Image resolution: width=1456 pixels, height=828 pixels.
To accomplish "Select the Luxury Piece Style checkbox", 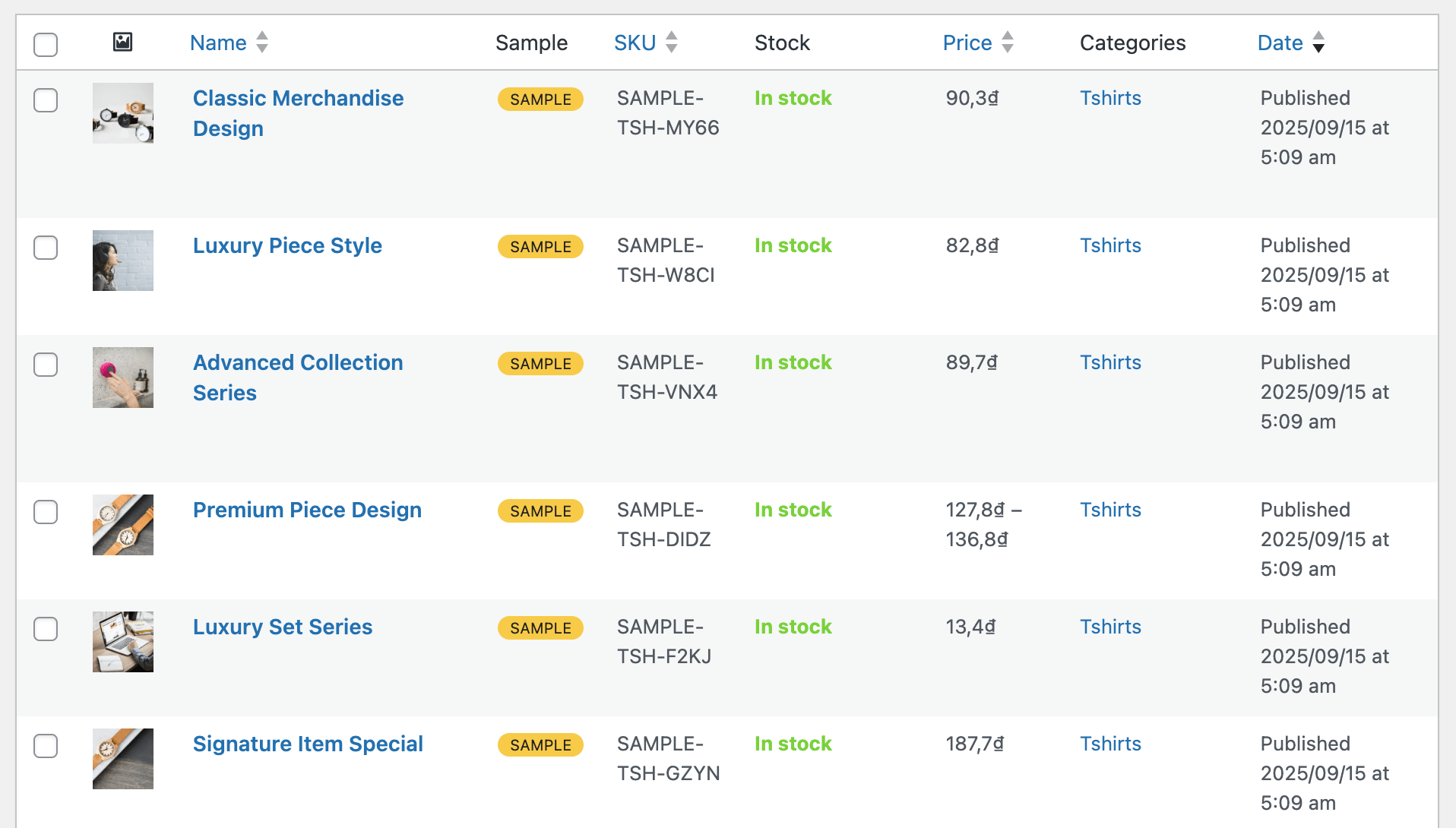I will point(46,248).
